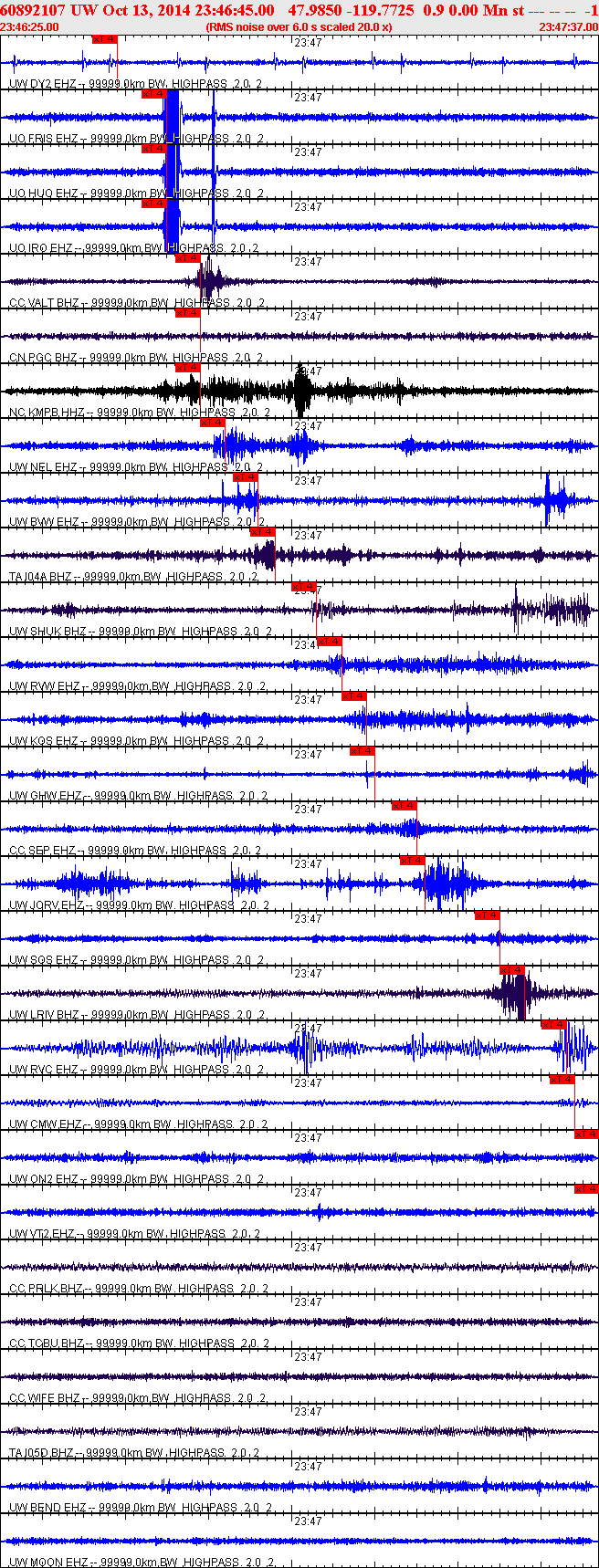Click the end time 23:47:37.00 label
Image resolution: width=599 pixels, height=1568 pixels.
click(568, 26)
